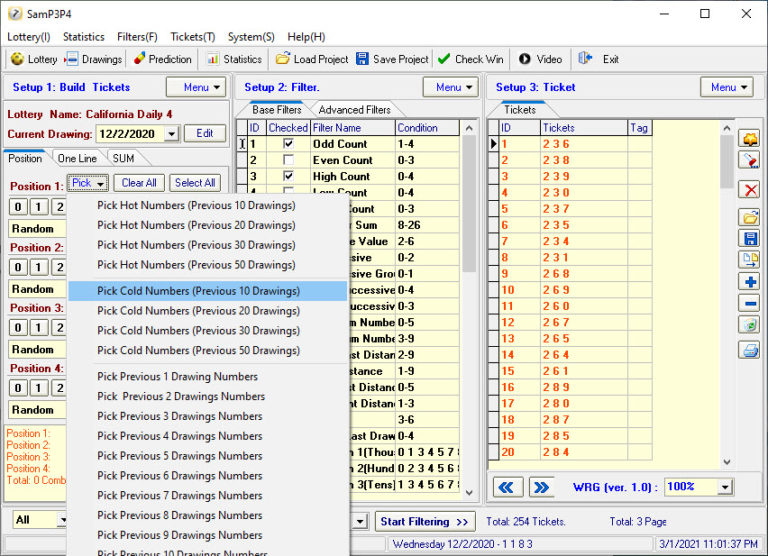Expand the Current Drawing date dropdown
This screenshot has width=768, height=556.
coord(171,134)
